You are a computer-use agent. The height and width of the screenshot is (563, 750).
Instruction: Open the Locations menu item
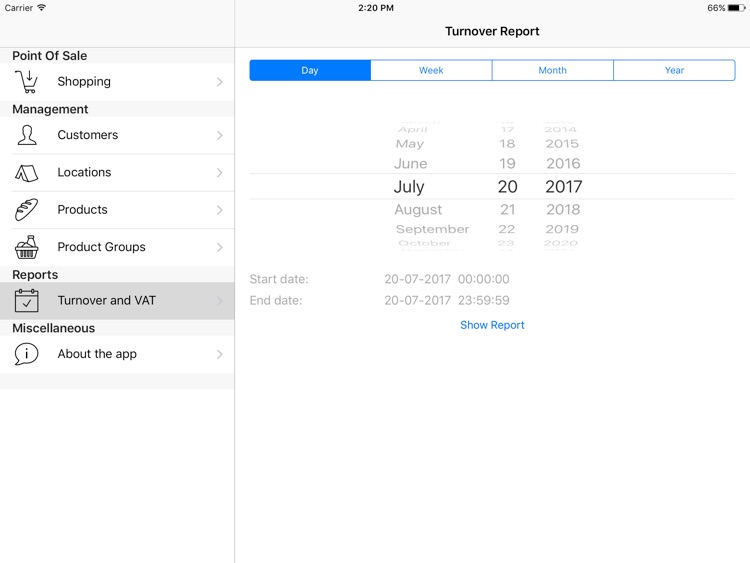[117, 173]
